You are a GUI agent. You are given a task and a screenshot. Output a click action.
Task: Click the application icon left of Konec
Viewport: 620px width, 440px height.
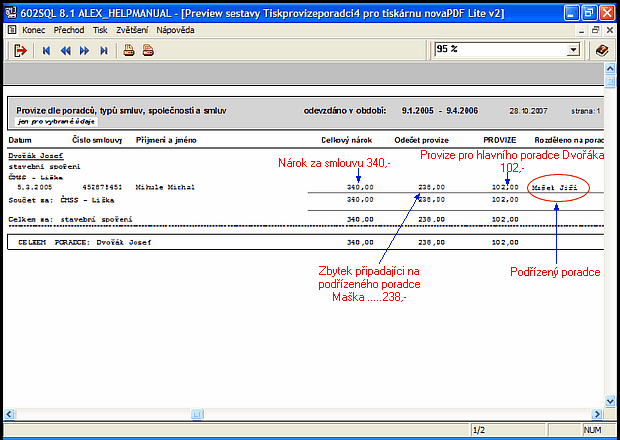click(x=11, y=30)
